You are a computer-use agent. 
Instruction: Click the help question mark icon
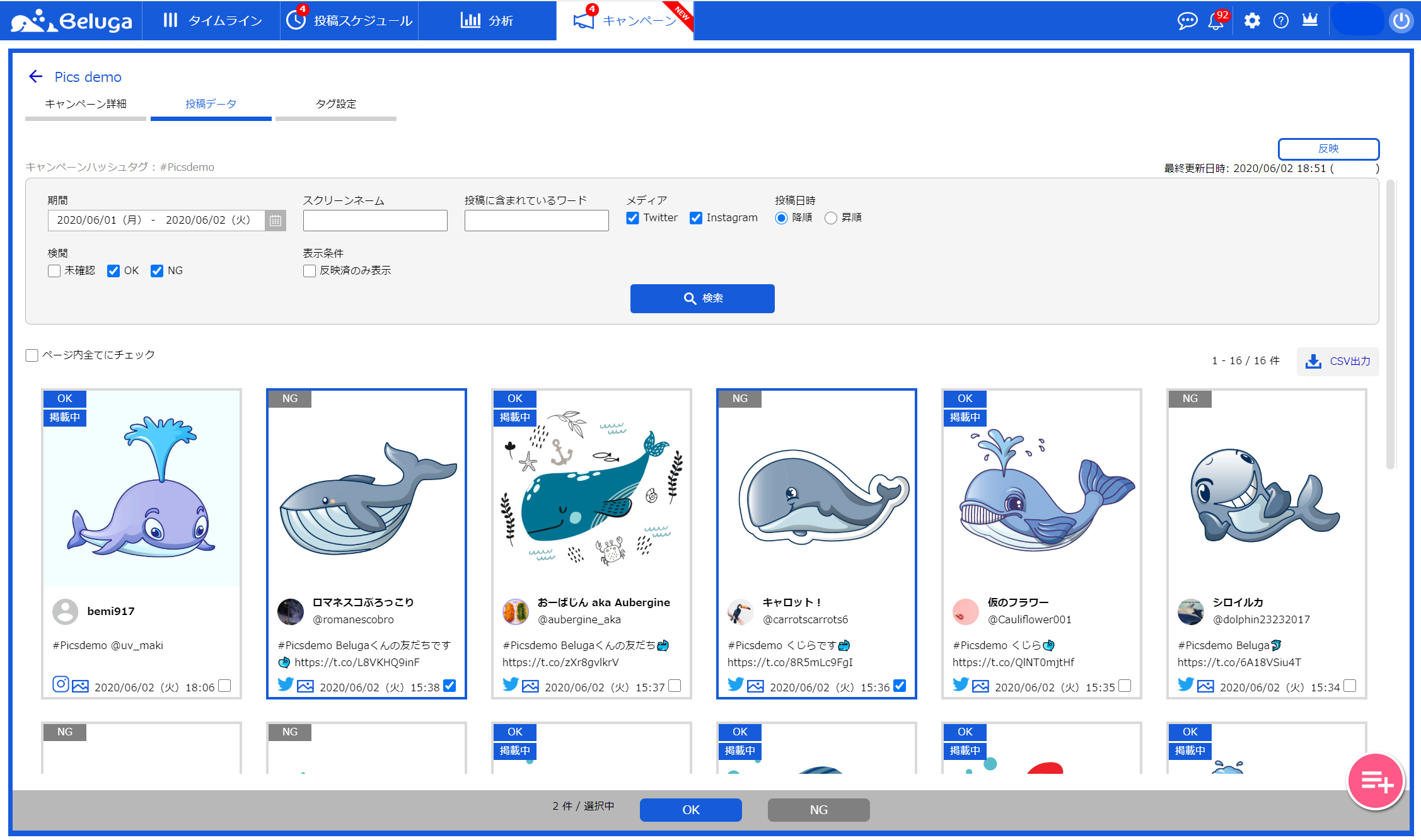pyautogui.click(x=1281, y=21)
